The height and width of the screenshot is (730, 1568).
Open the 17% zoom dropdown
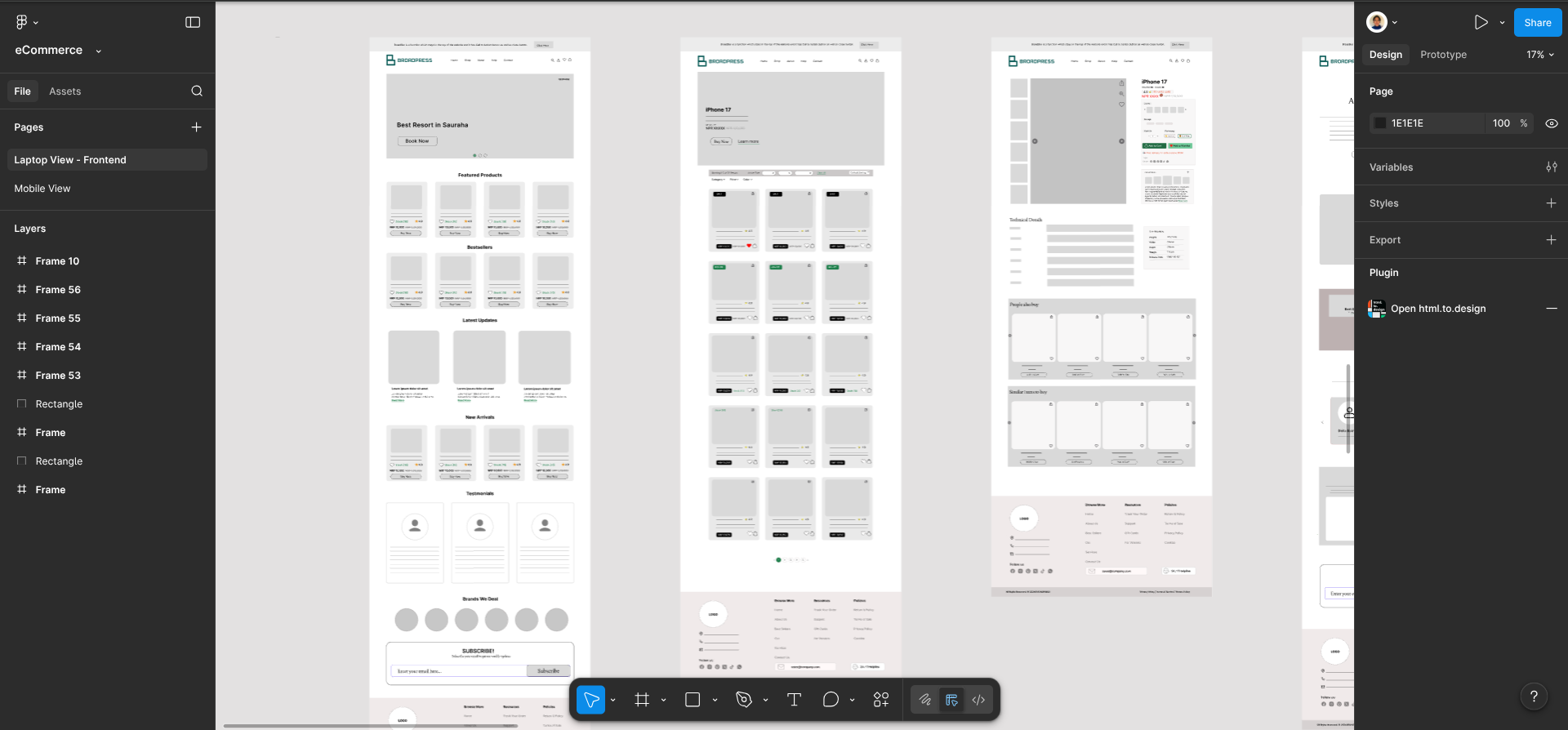pos(1540,55)
